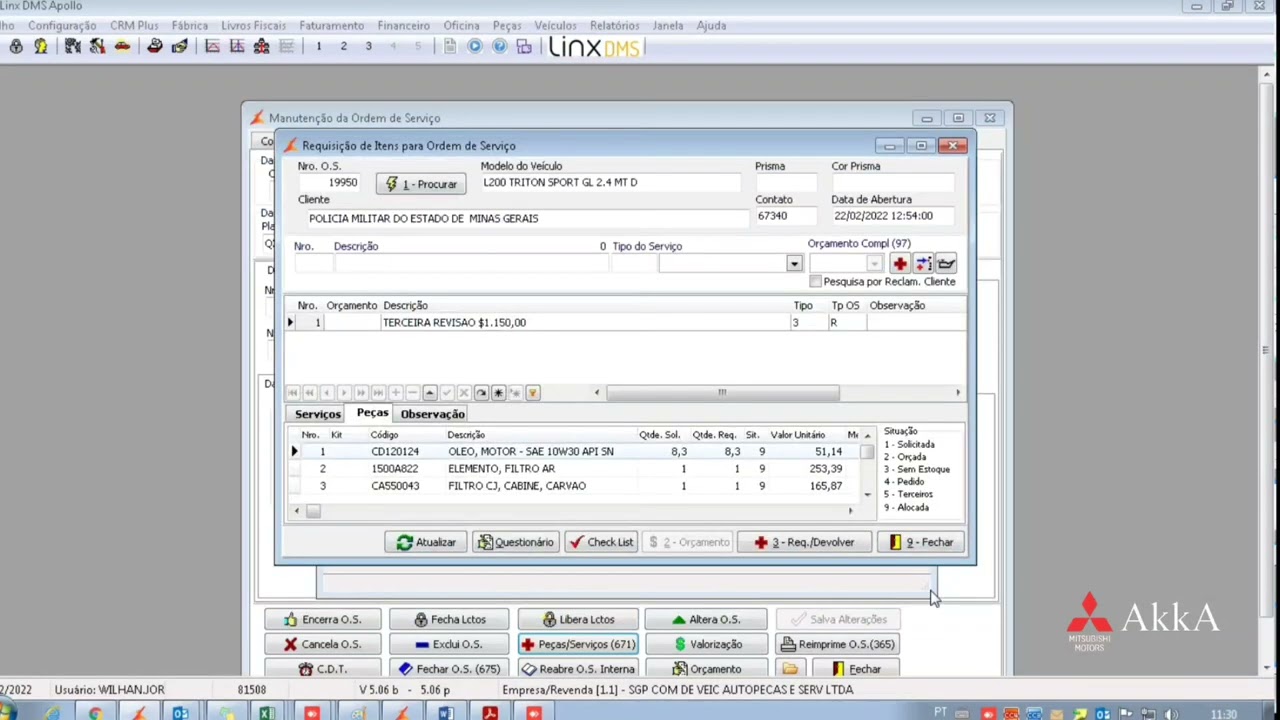
Task: Click the up-triangle edit icon in services navigator
Action: [430, 393]
